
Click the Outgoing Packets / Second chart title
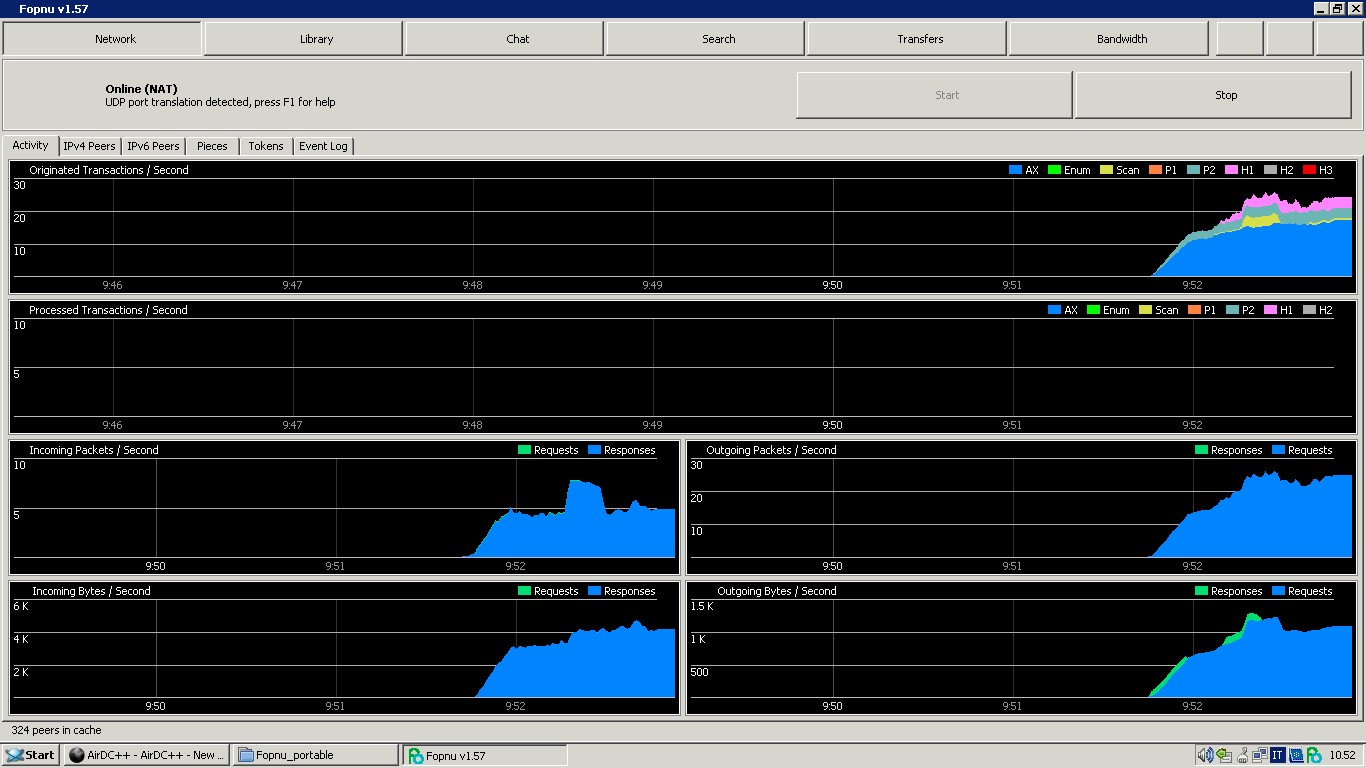771,450
